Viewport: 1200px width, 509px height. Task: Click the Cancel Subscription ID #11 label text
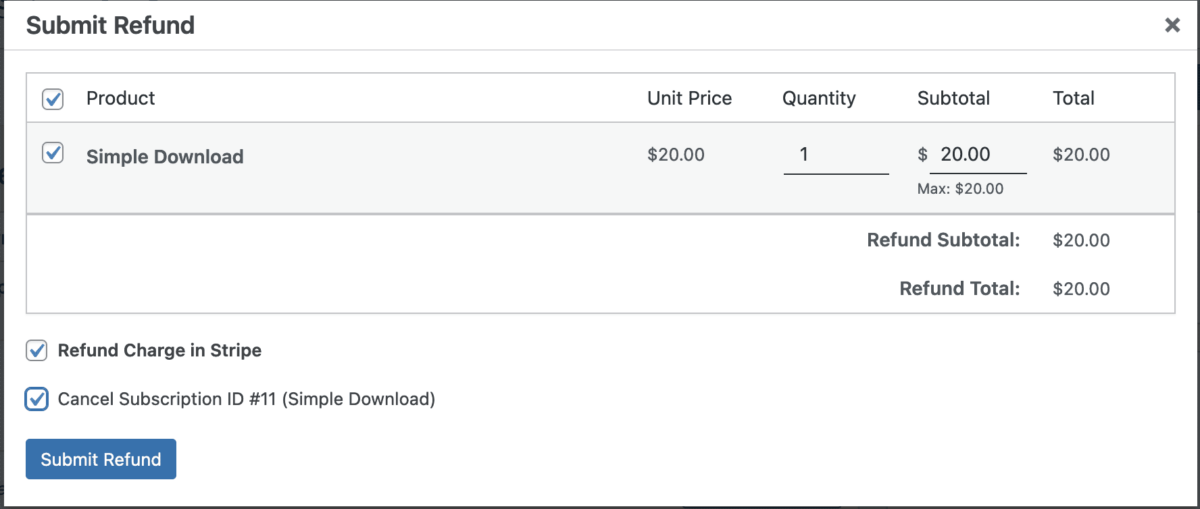246,399
